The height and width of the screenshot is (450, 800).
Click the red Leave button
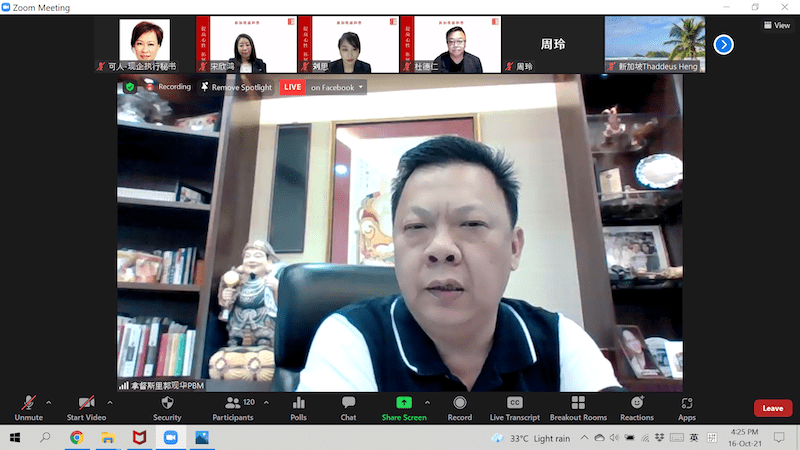pos(772,408)
